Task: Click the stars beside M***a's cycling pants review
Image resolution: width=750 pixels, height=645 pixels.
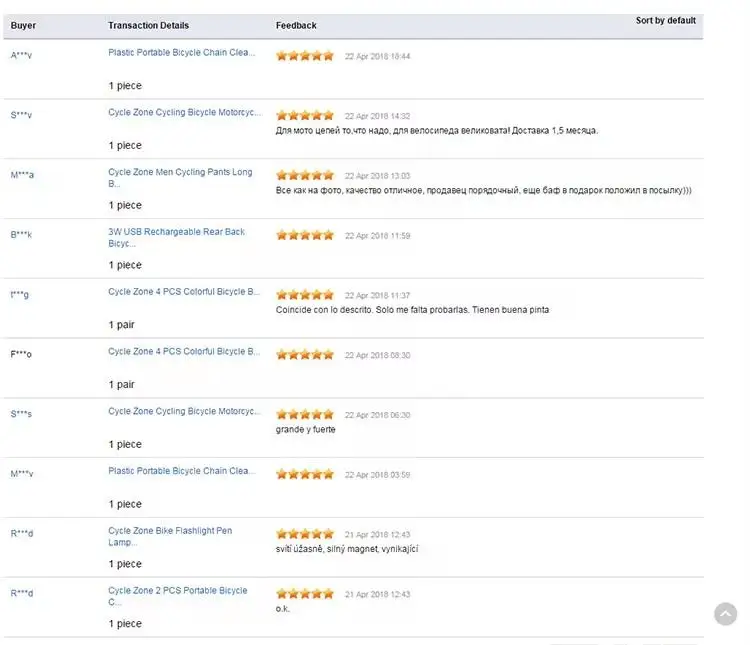Action: pyautogui.click(x=305, y=175)
